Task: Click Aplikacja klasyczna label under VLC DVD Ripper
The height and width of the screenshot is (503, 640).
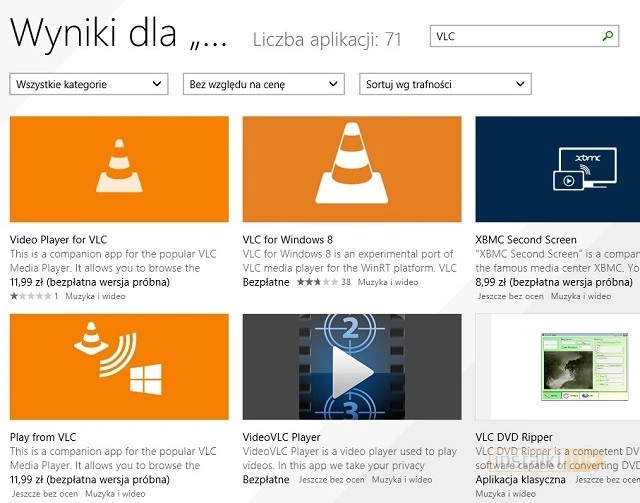Action: coord(520,480)
